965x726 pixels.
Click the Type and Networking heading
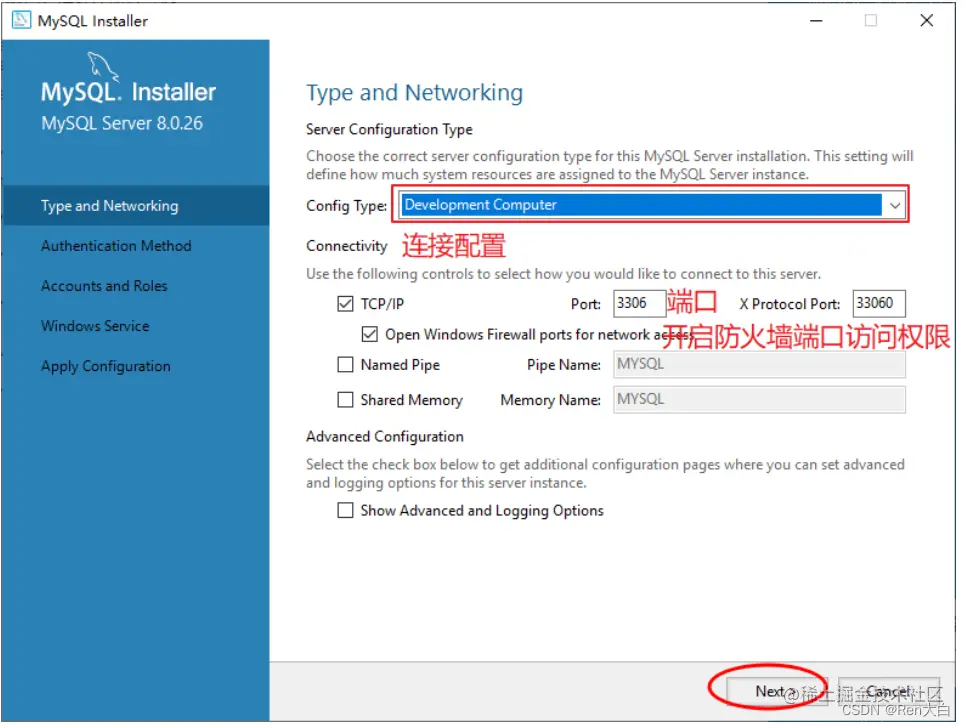pos(415,93)
